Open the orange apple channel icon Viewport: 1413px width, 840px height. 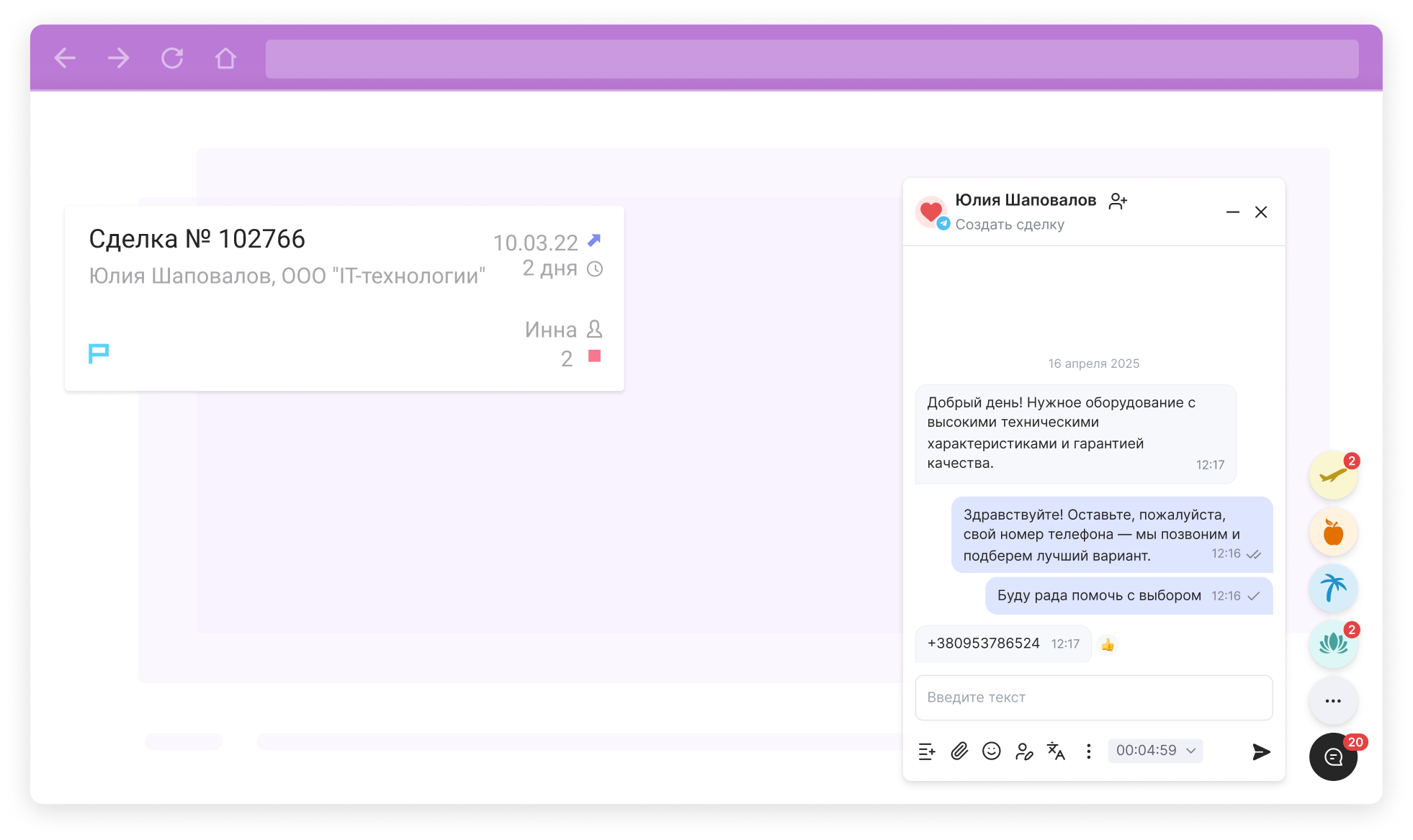click(x=1333, y=532)
